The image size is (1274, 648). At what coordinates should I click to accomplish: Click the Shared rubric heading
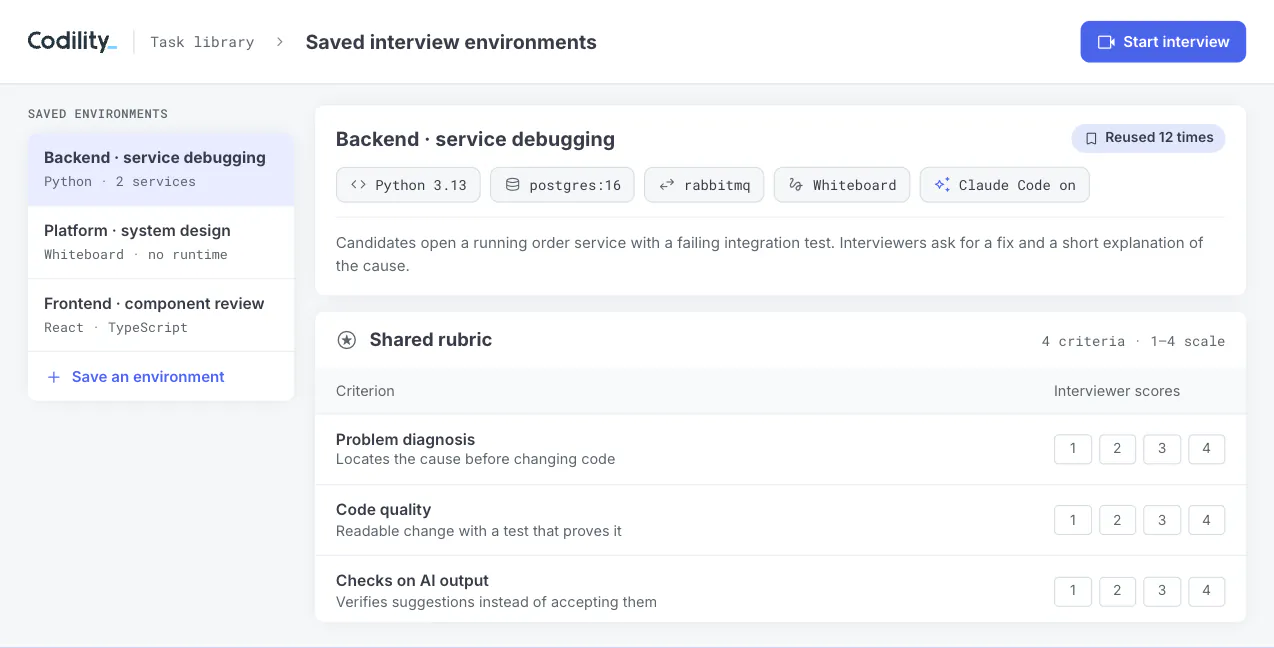coord(431,340)
